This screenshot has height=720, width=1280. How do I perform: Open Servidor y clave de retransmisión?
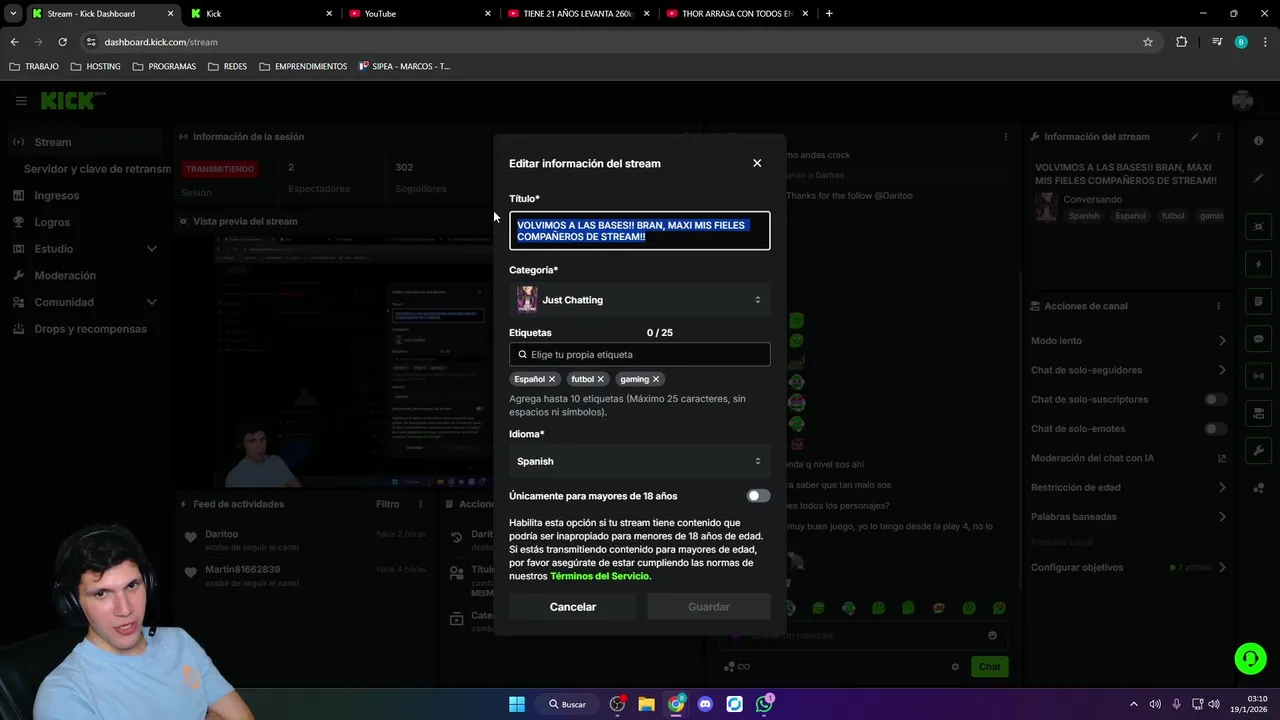point(97,169)
